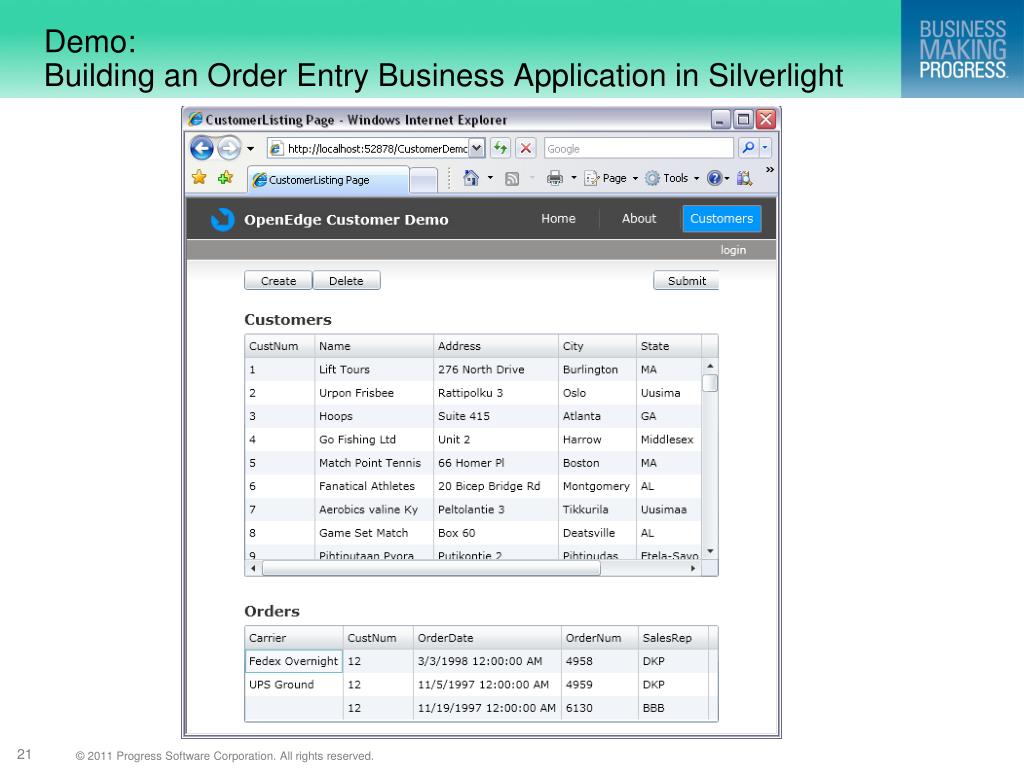Go to the Home navigation link
This screenshot has width=1024, height=768.
pos(558,219)
